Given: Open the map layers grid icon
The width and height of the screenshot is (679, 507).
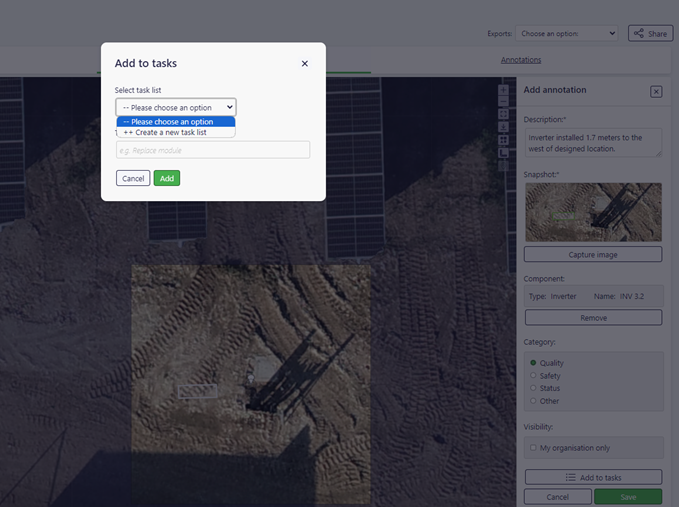Looking at the screenshot, I should 503,140.
